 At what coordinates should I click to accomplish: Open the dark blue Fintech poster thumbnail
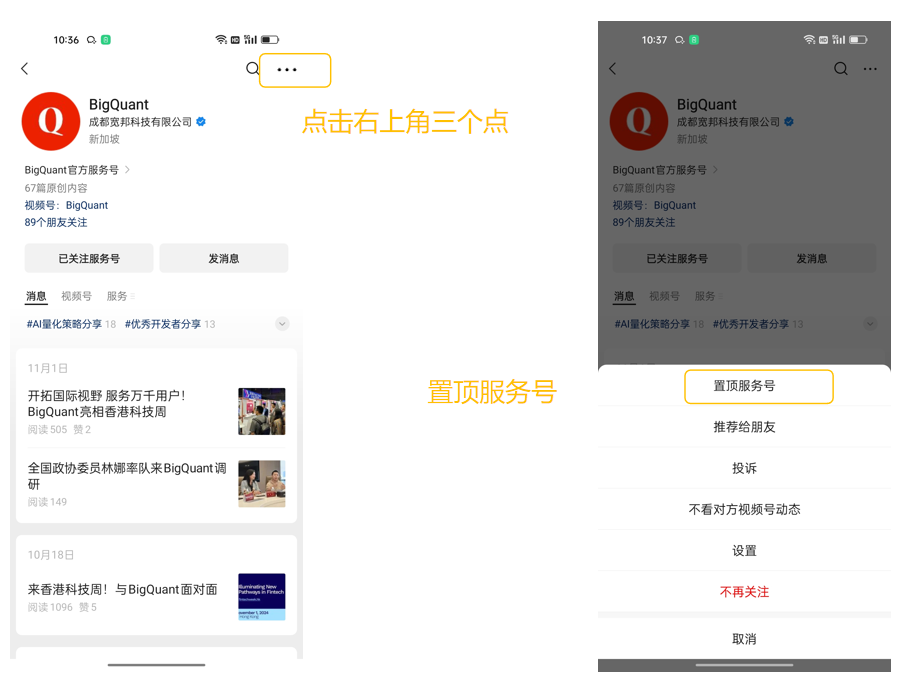tap(262, 597)
